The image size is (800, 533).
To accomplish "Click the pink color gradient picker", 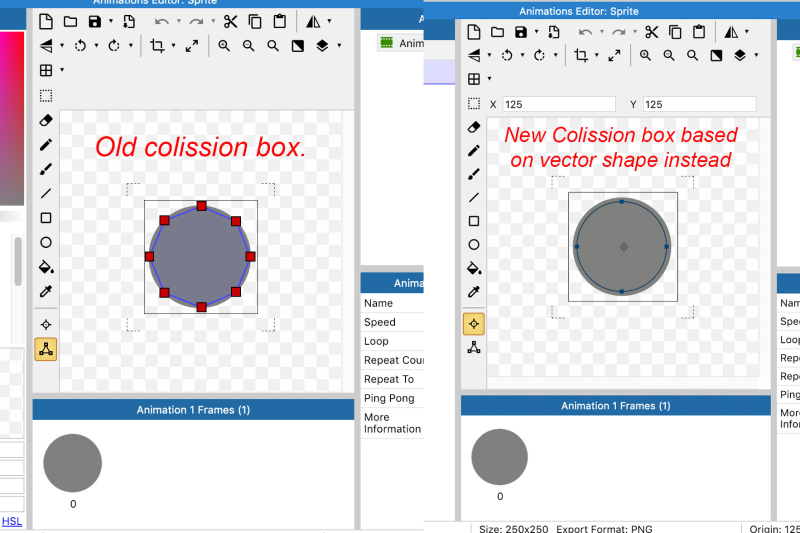I will point(10,110).
